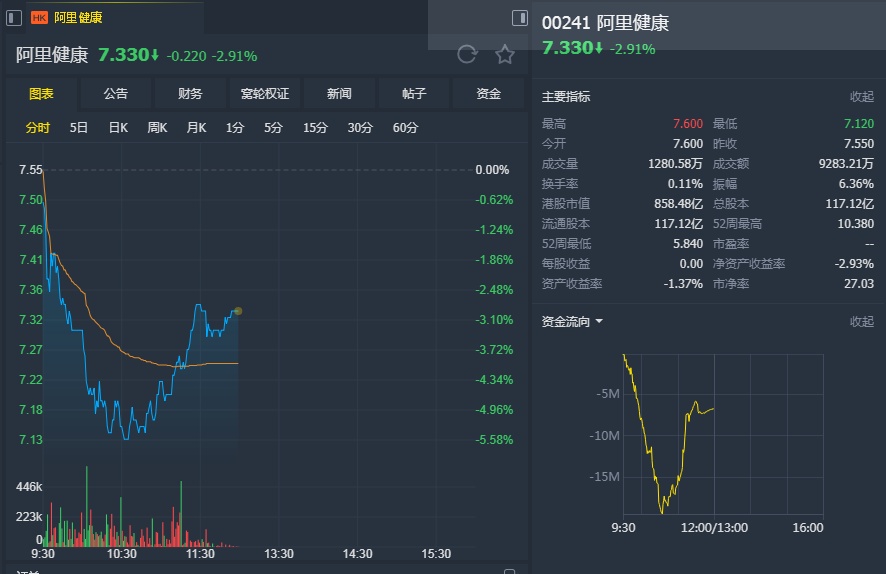Toggle the left sidebar panel icon
The height and width of the screenshot is (574, 886).
click(14, 18)
